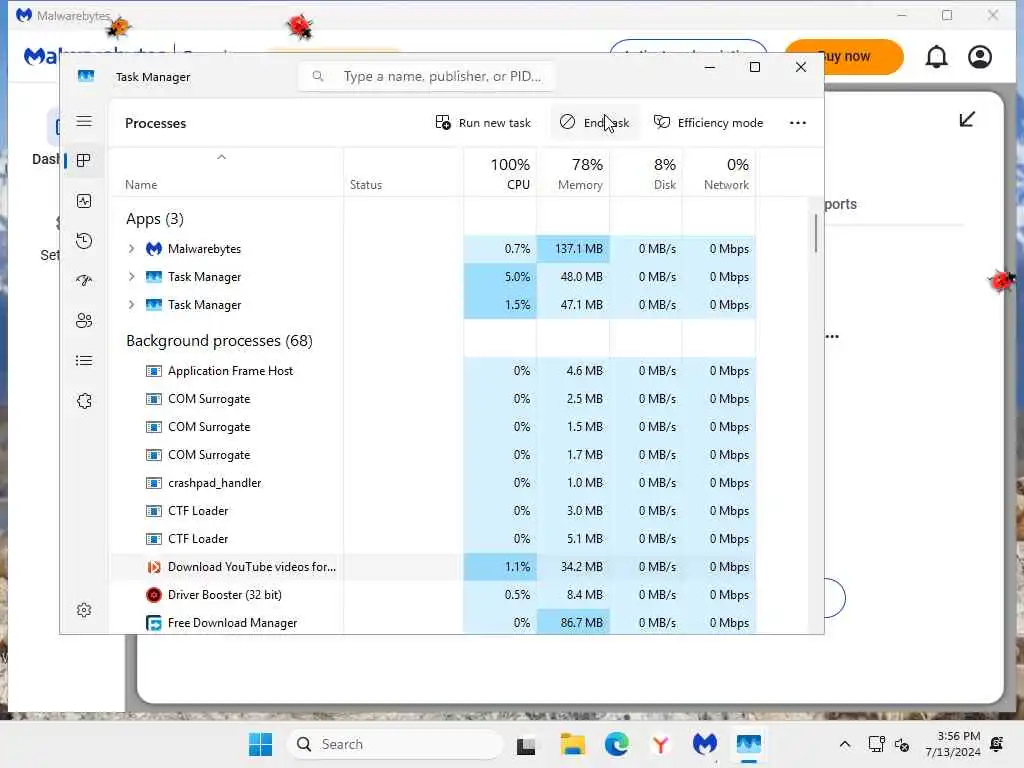Focus the Task Manager search box
The height and width of the screenshot is (768, 1024).
(427, 76)
